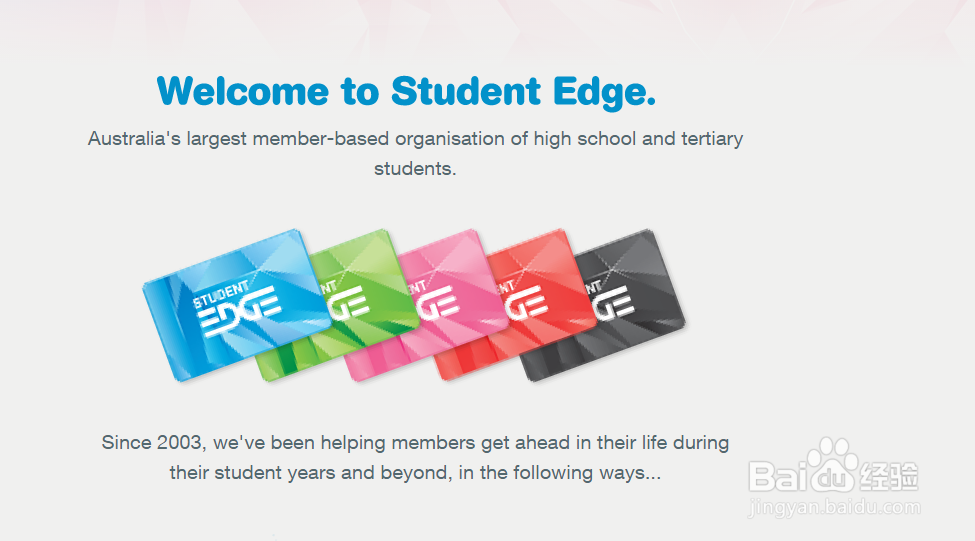
Task: Click the 'Welcome to Student Edge.' heading
Action: coord(407,91)
